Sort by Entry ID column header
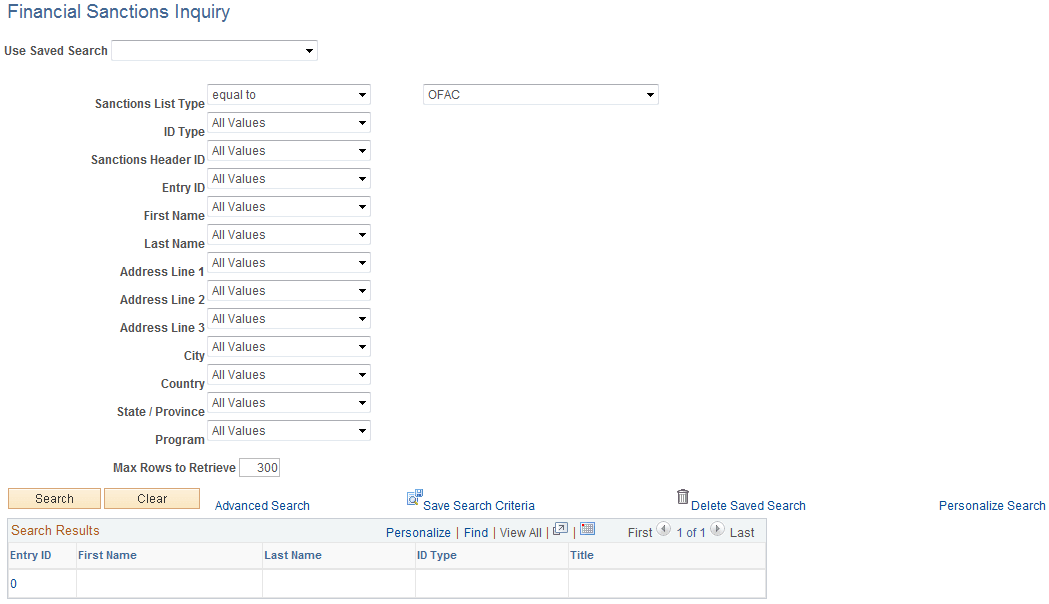1049x604 pixels. (x=30, y=555)
